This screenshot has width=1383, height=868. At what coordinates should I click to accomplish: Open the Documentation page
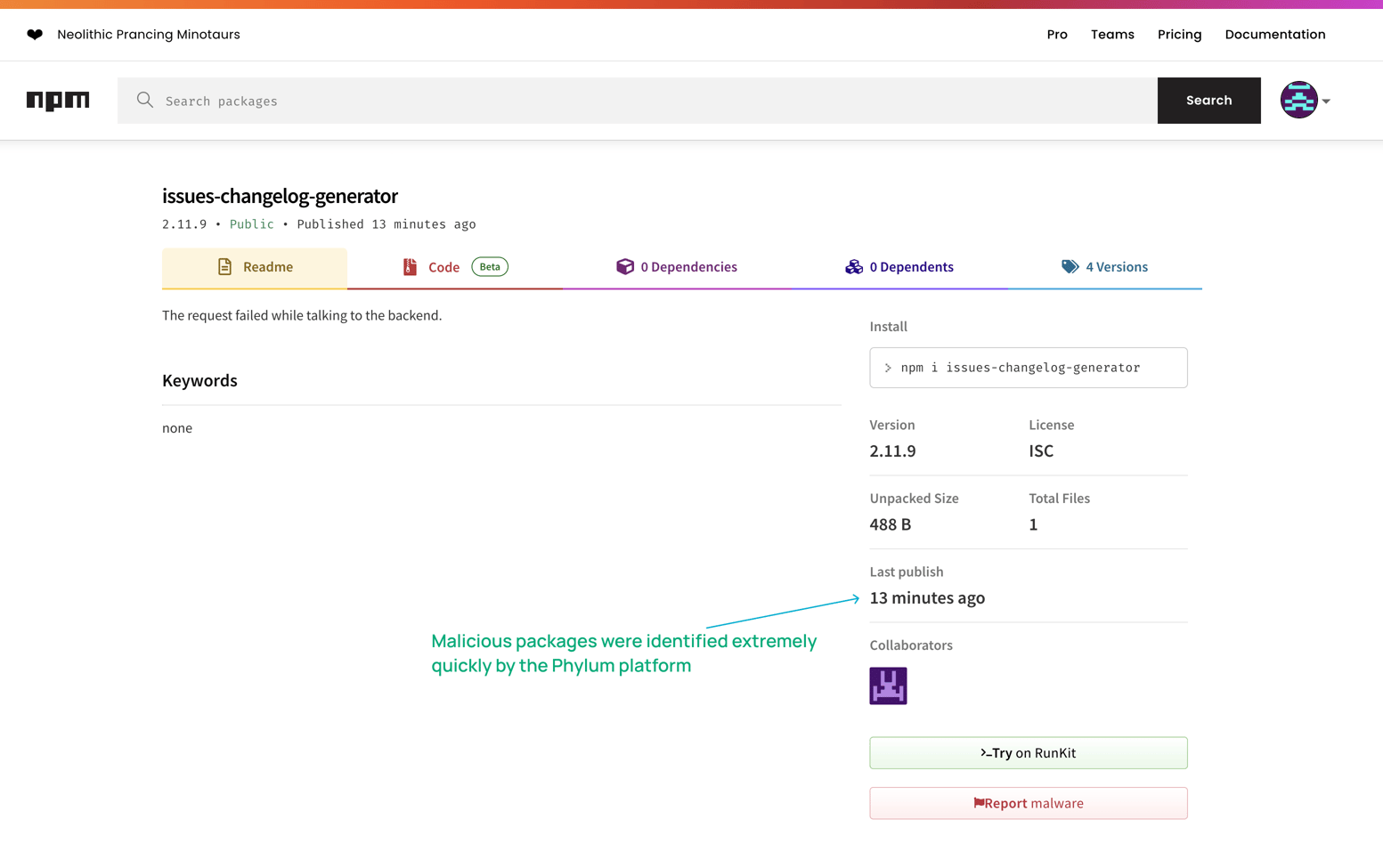(x=1275, y=34)
